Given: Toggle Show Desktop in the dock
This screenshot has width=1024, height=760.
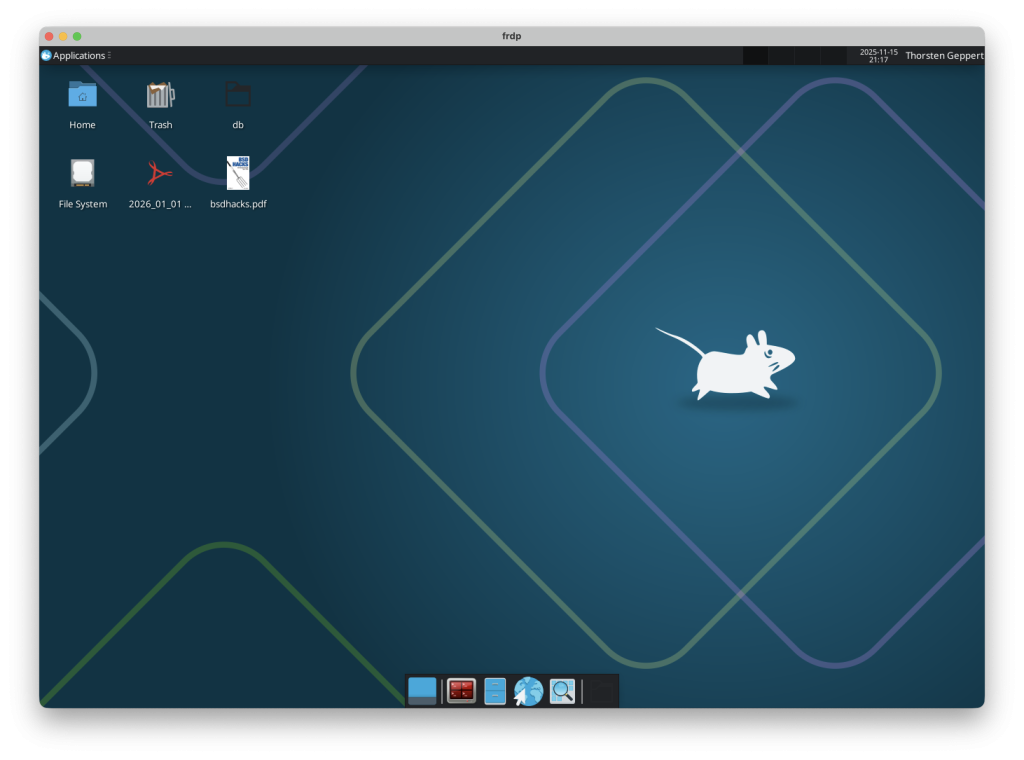Looking at the screenshot, I should (421, 690).
